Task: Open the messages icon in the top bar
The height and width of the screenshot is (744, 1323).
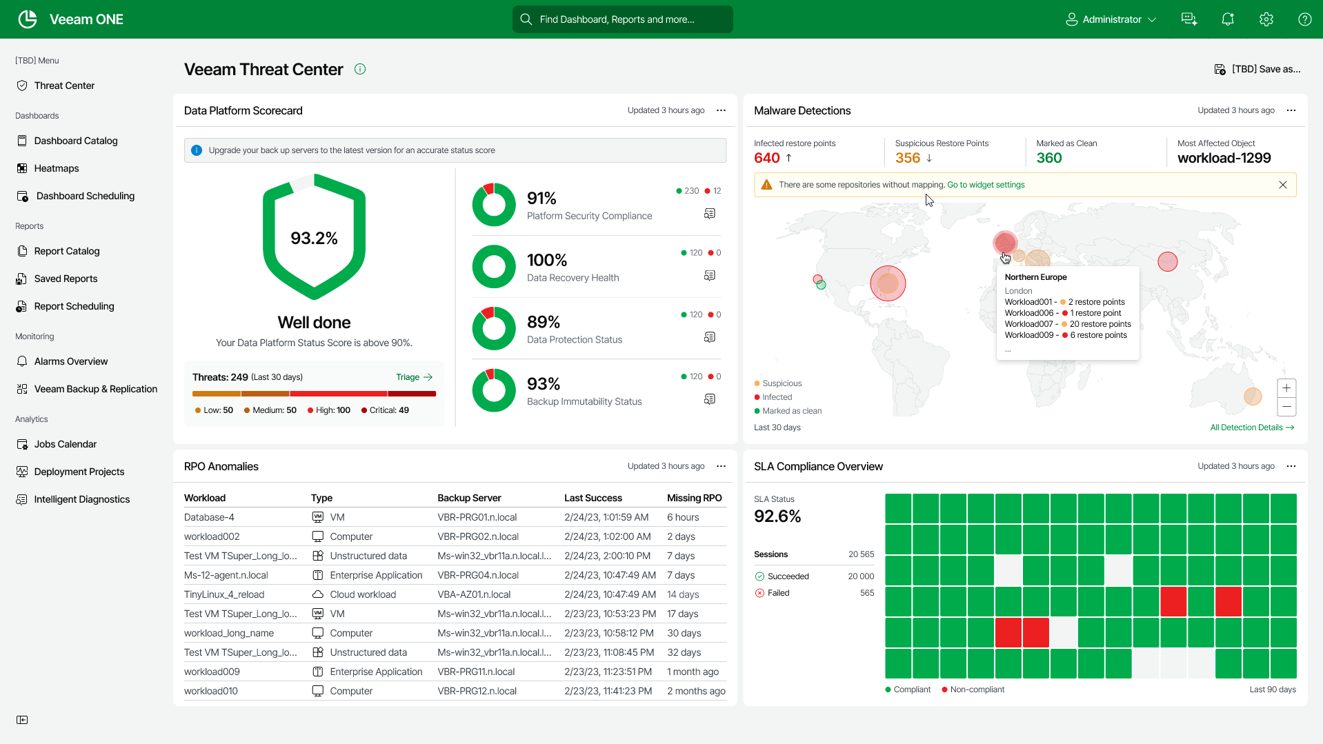Action: (x=1189, y=19)
